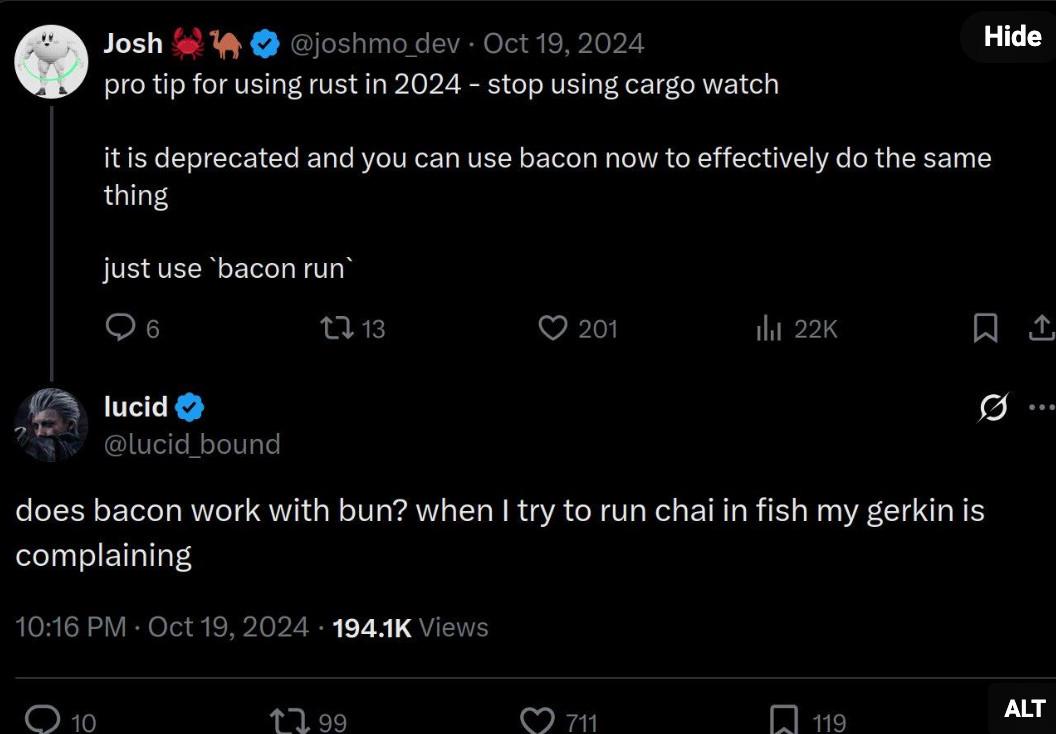Open the Oct 19, 2024 timestamp
Screen dimensions: 1056x734
coord(564,43)
